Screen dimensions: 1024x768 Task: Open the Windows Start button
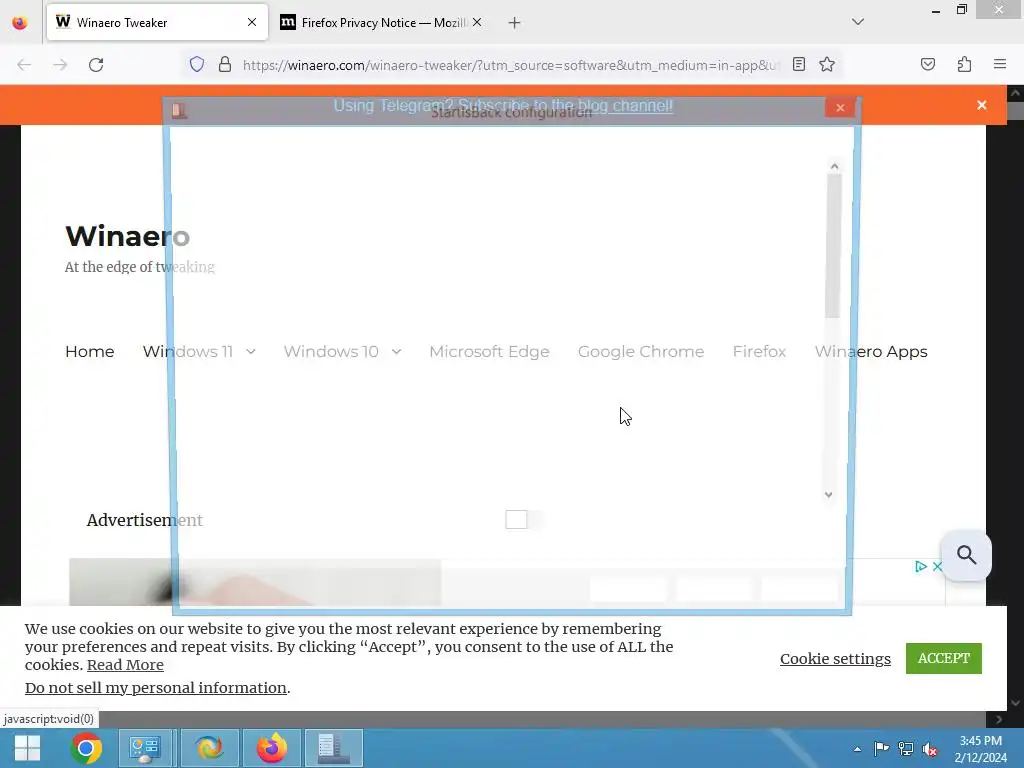27,748
